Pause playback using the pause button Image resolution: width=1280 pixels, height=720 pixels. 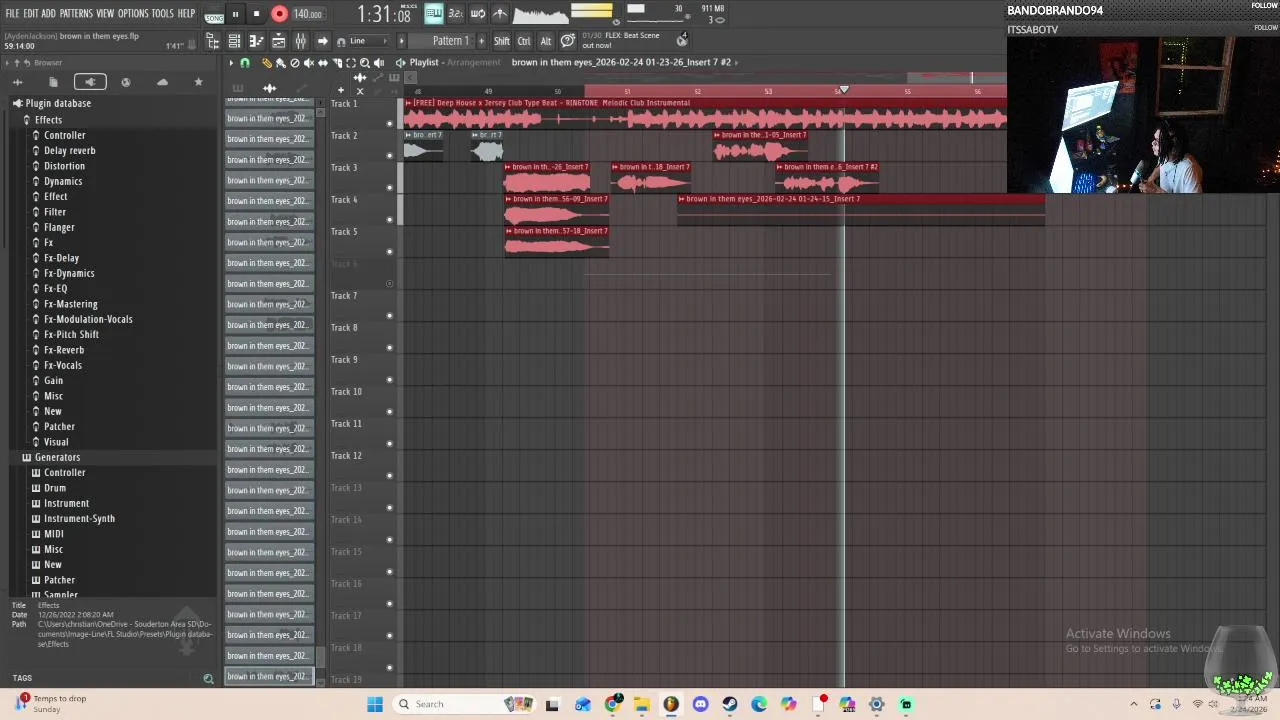235,14
